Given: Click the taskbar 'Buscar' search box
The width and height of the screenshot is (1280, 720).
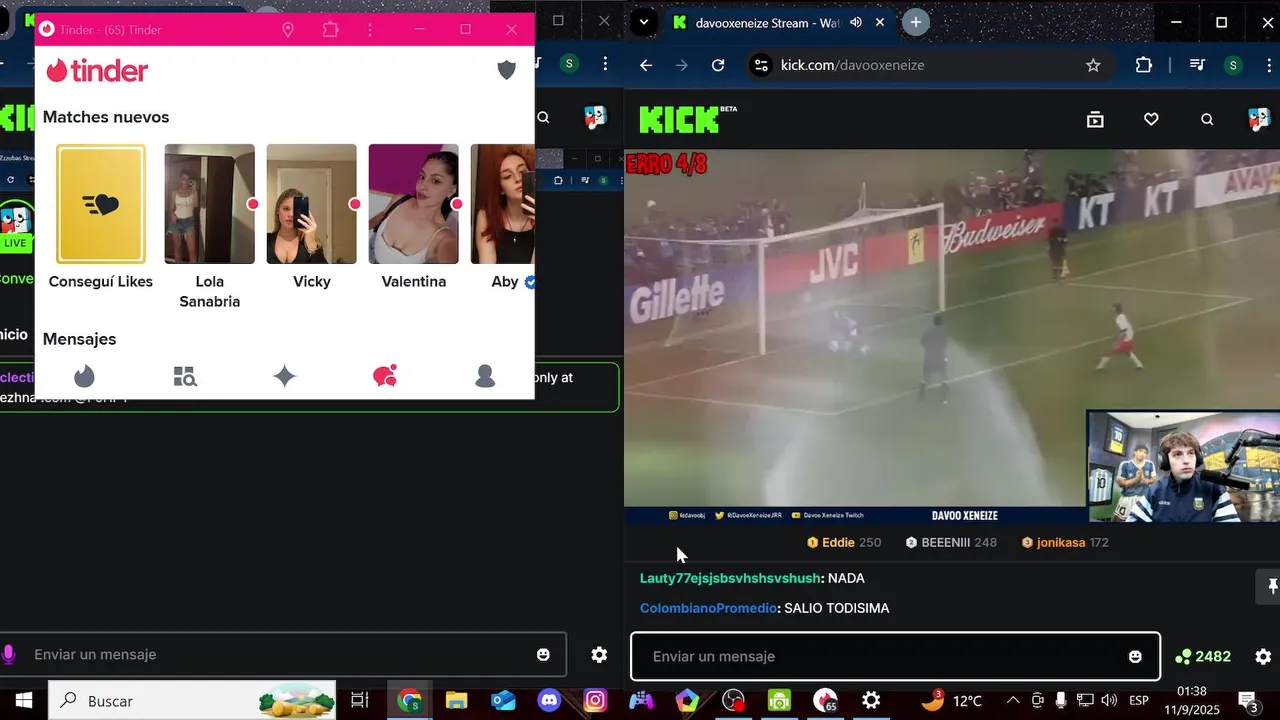Looking at the screenshot, I should [x=194, y=700].
